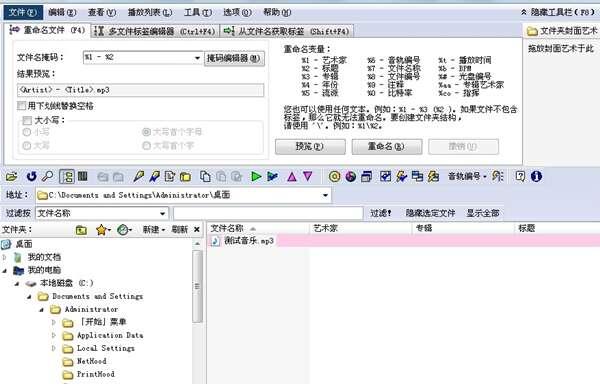Expand the Application Data folder node
This screenshot has height=384, width=600.
tap(54, 335)
